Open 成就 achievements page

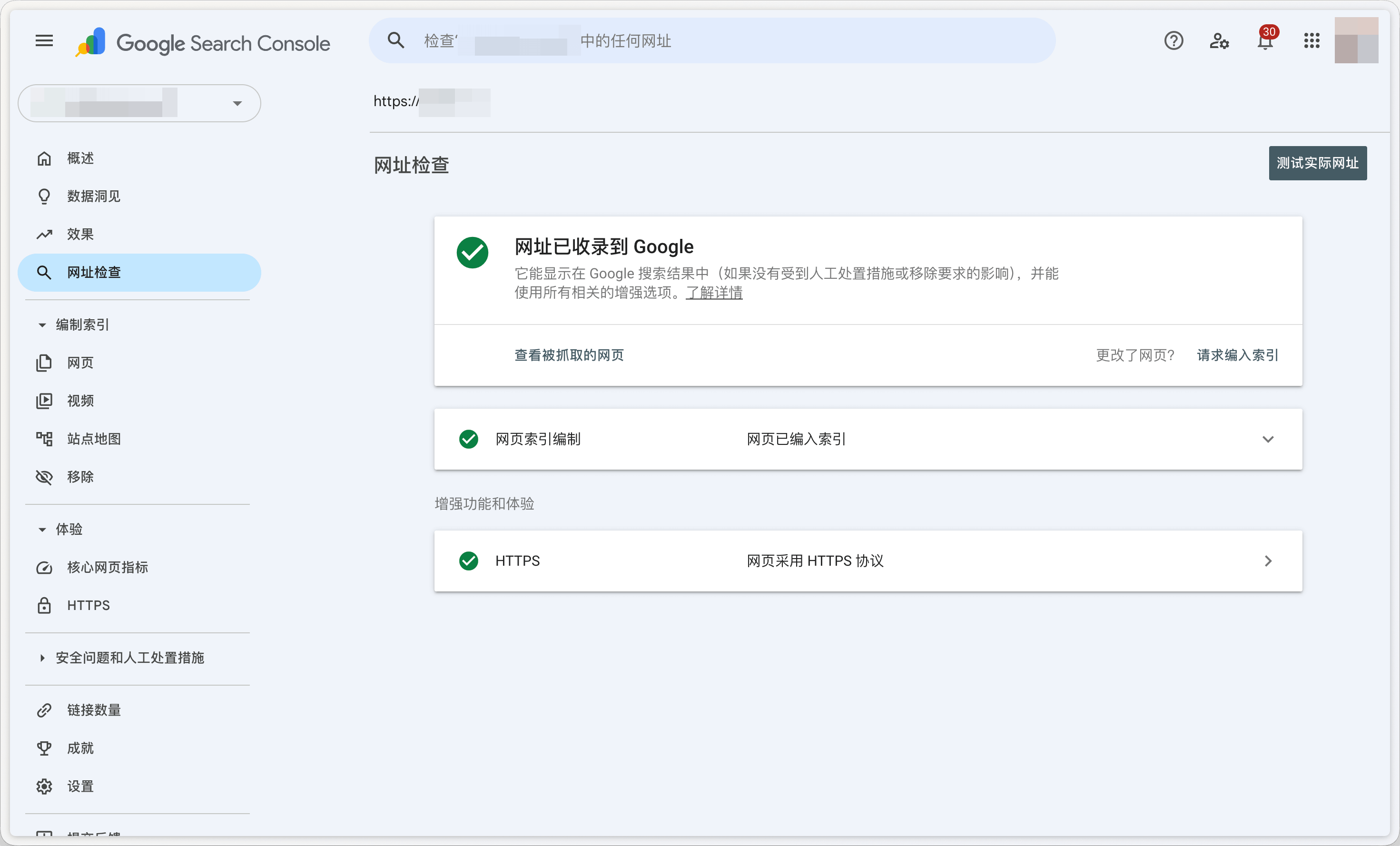(139, 748)
